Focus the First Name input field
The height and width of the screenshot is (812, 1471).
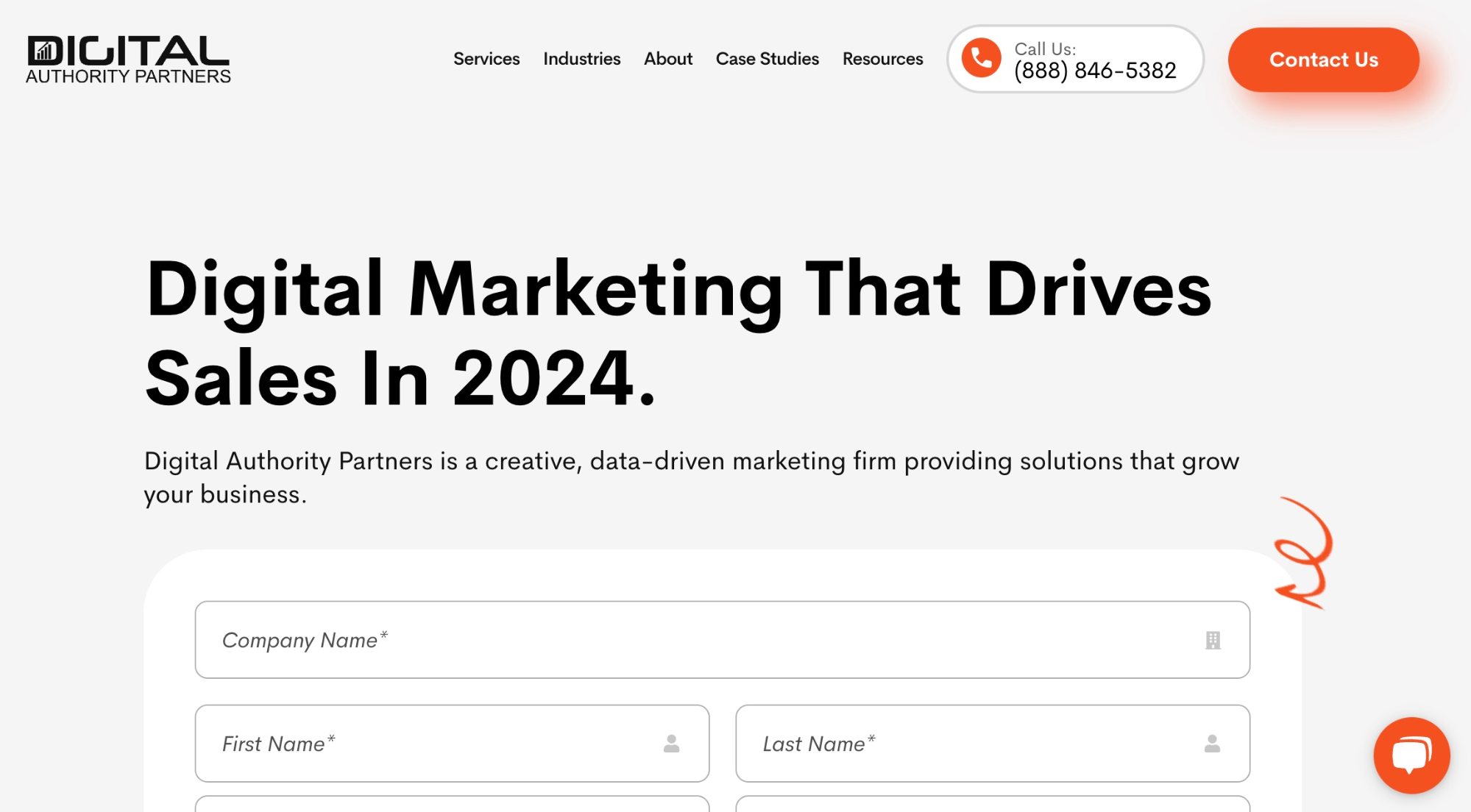452,744
